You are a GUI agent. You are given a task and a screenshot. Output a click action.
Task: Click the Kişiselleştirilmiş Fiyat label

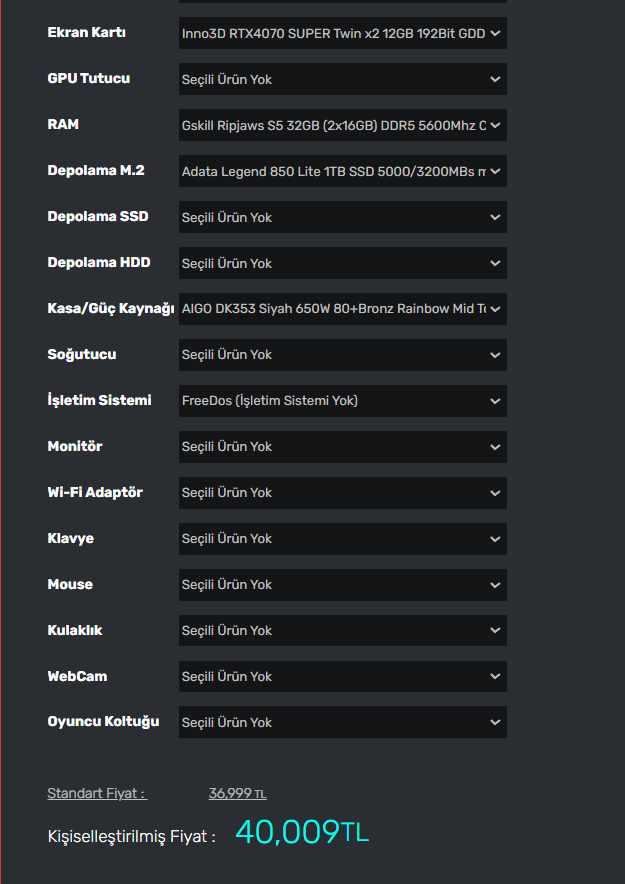(x=131, y=837)
